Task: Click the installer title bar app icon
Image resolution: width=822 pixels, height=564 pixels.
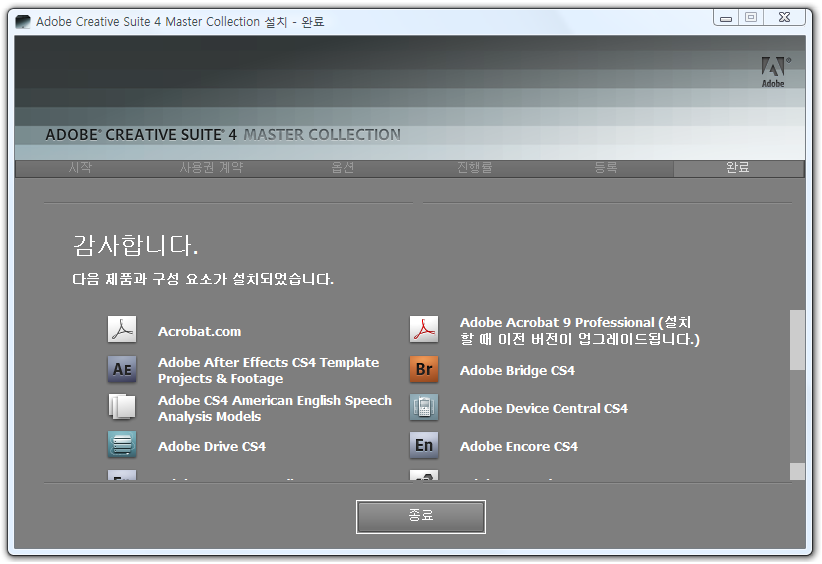Action: point(23,21)
